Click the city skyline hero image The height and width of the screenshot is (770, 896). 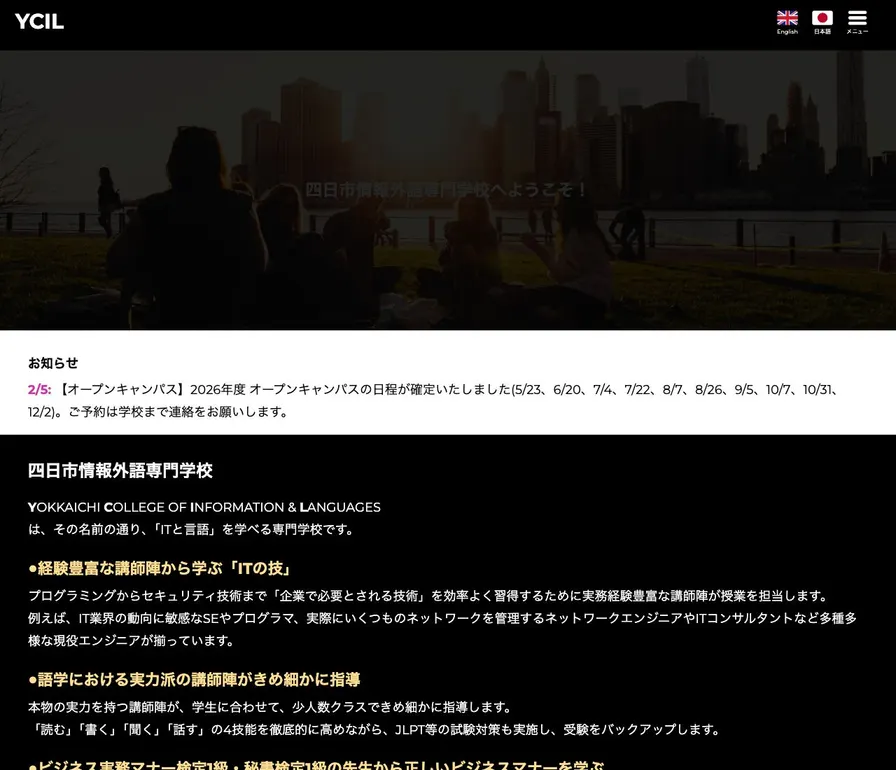coord(448,190)
